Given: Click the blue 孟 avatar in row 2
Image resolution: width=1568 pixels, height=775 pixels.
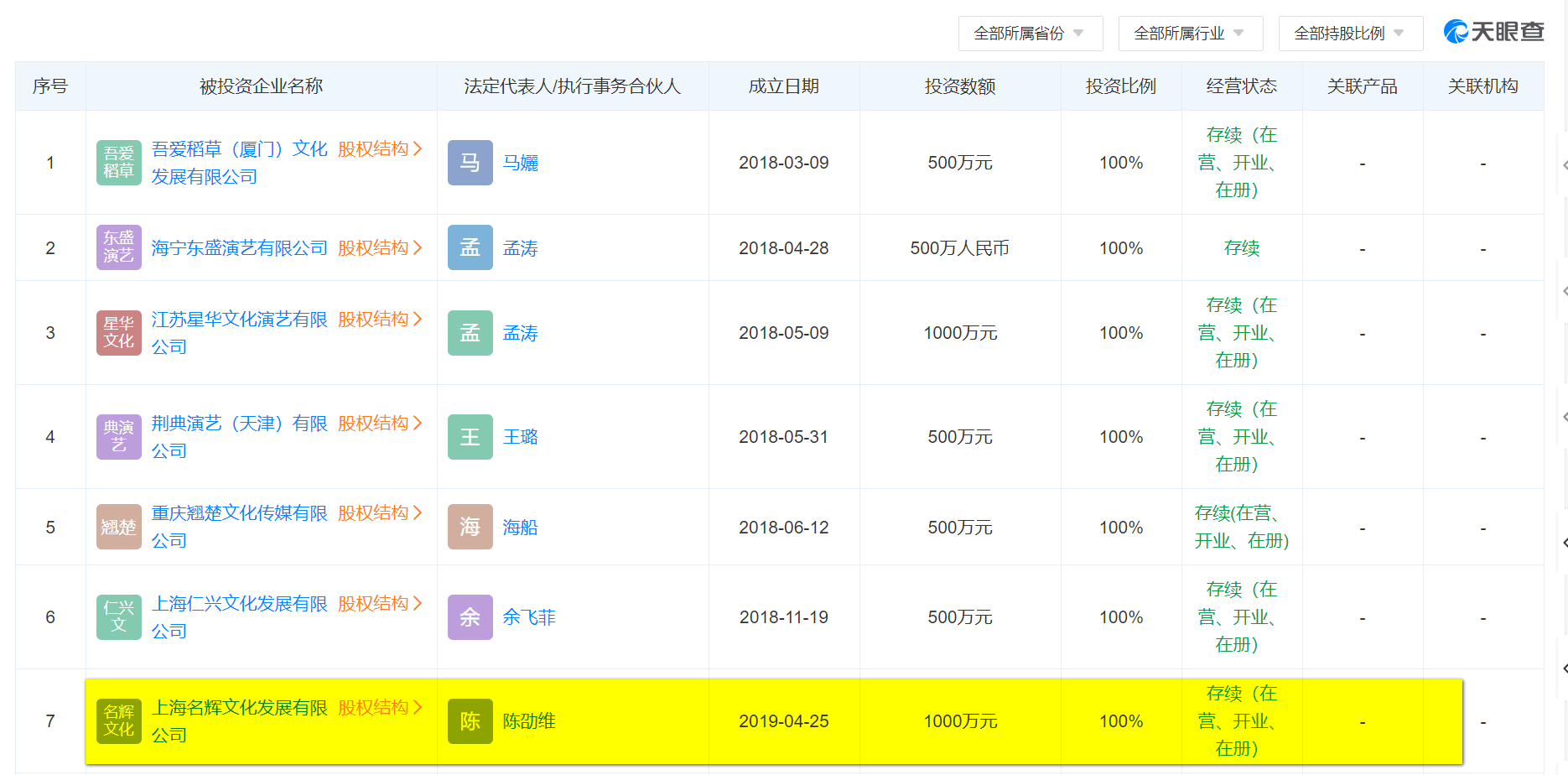Looking at the screenshot, I should coord(470,247).
